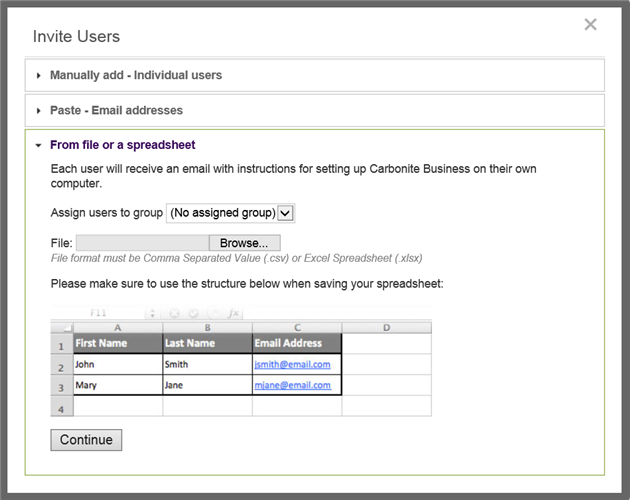Screen dimensions: 630x500
Task: Collapse From file or a spreadsheet section
Action: click(123, 145)
